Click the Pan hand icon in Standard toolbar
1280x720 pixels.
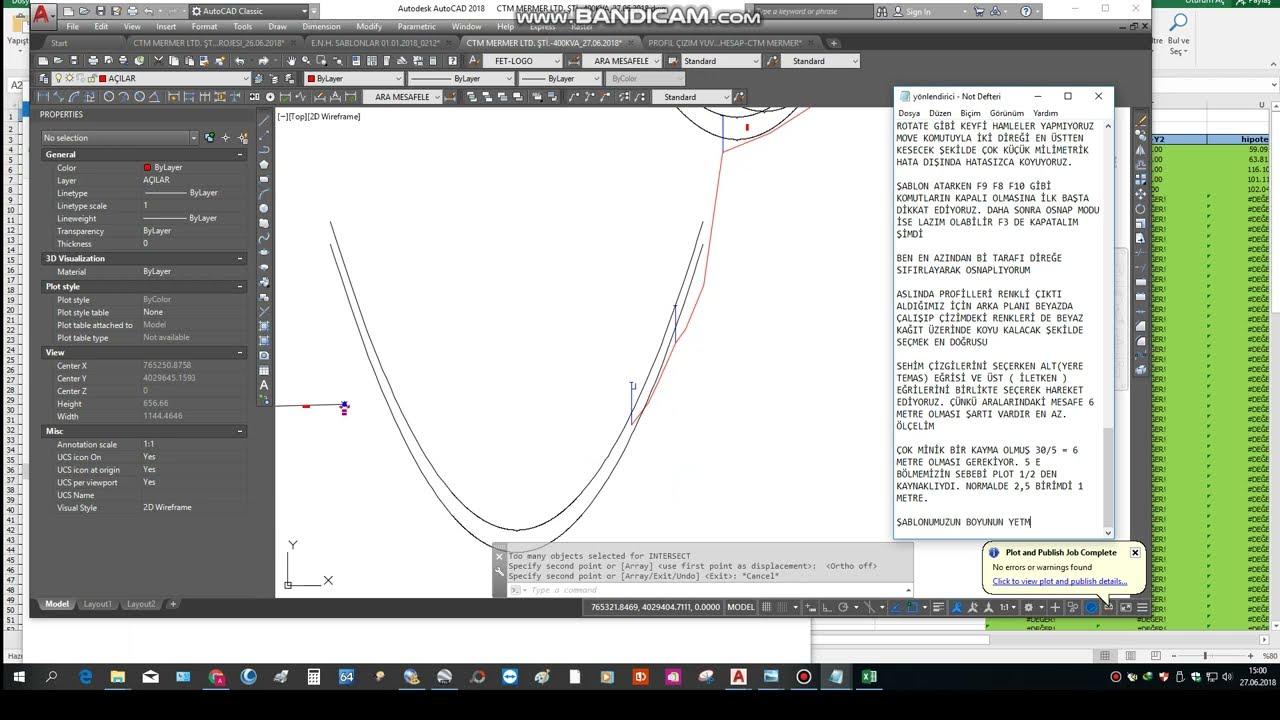[291, 61]
